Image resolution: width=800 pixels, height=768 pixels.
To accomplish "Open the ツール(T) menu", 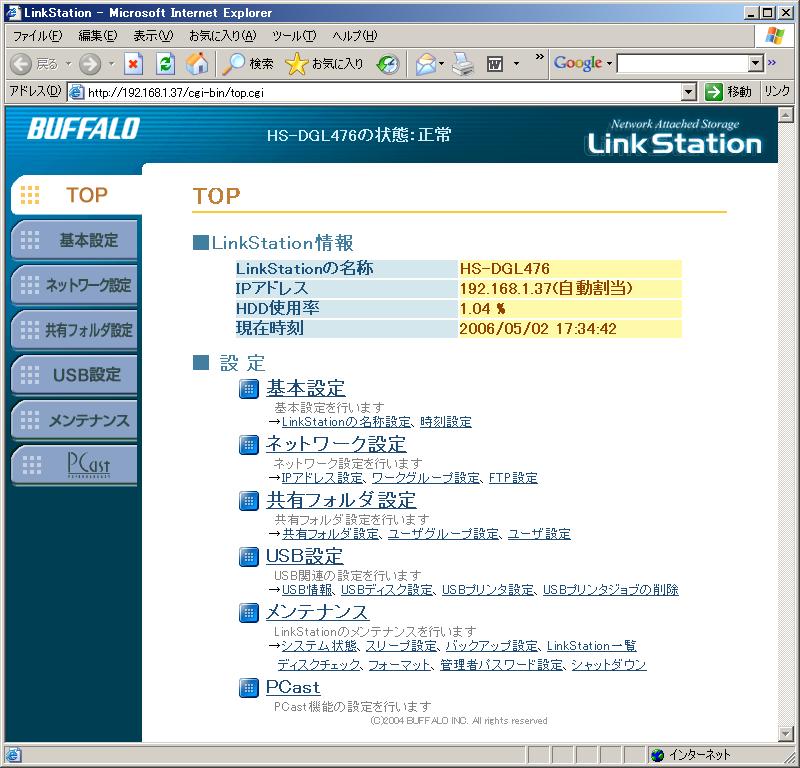I will [294, 36].
